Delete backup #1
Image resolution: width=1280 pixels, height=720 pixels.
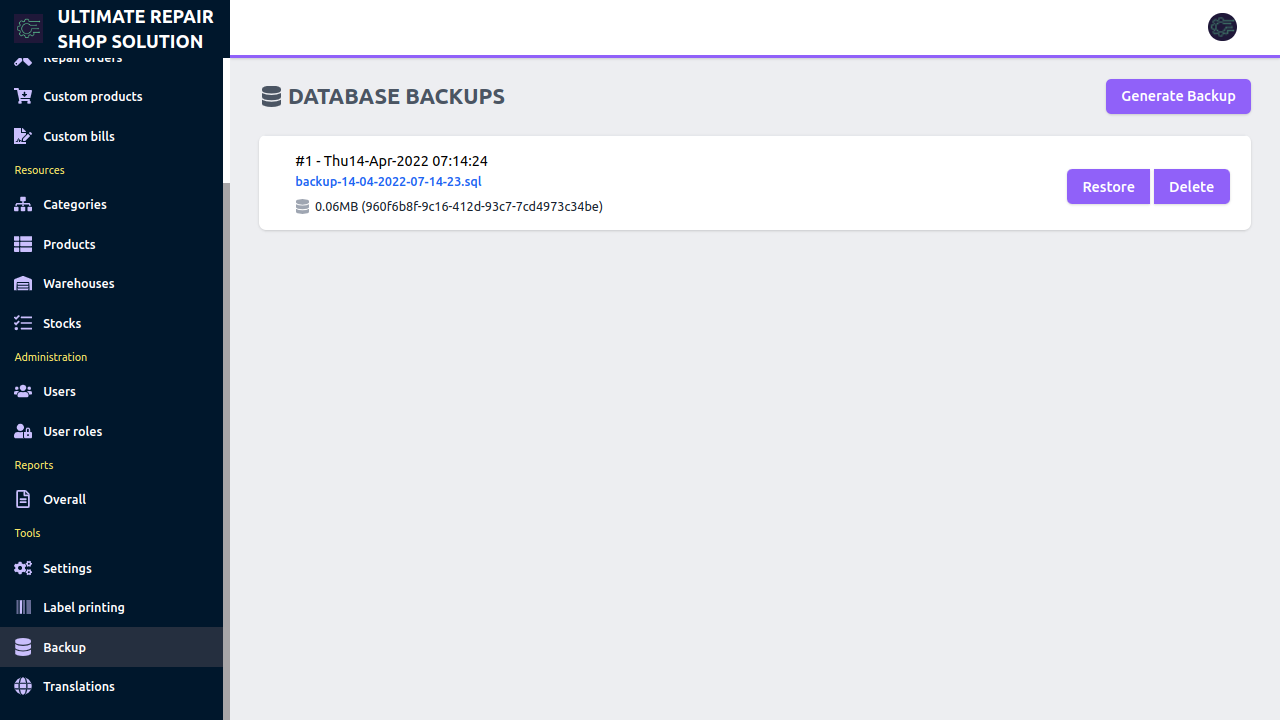1191,187
